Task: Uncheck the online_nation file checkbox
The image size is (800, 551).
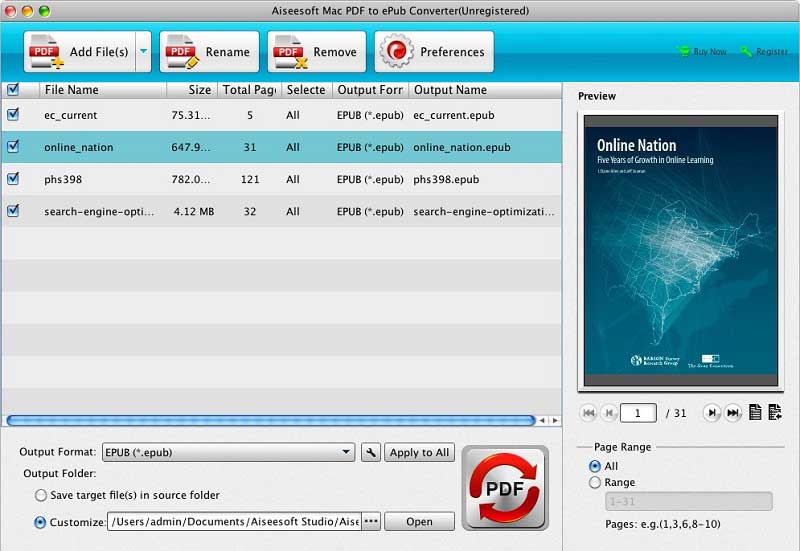Action: [x=13, y=146]
